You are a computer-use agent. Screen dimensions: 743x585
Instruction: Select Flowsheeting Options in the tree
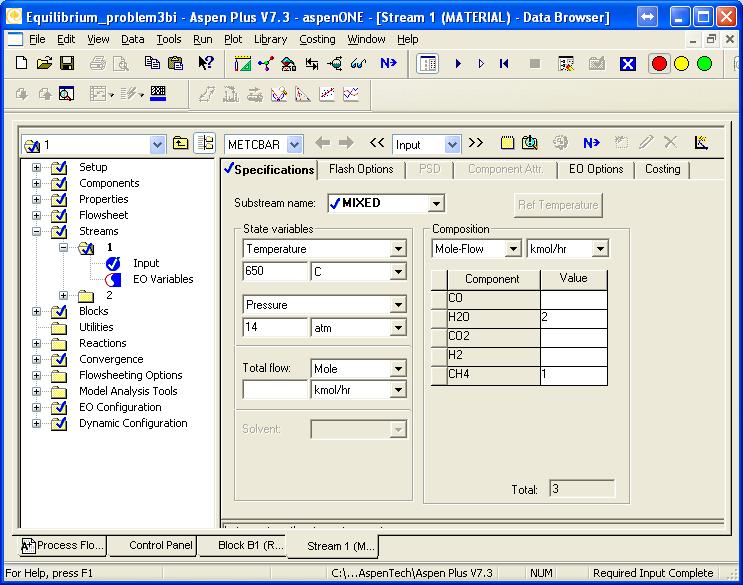tap(130, 376)
